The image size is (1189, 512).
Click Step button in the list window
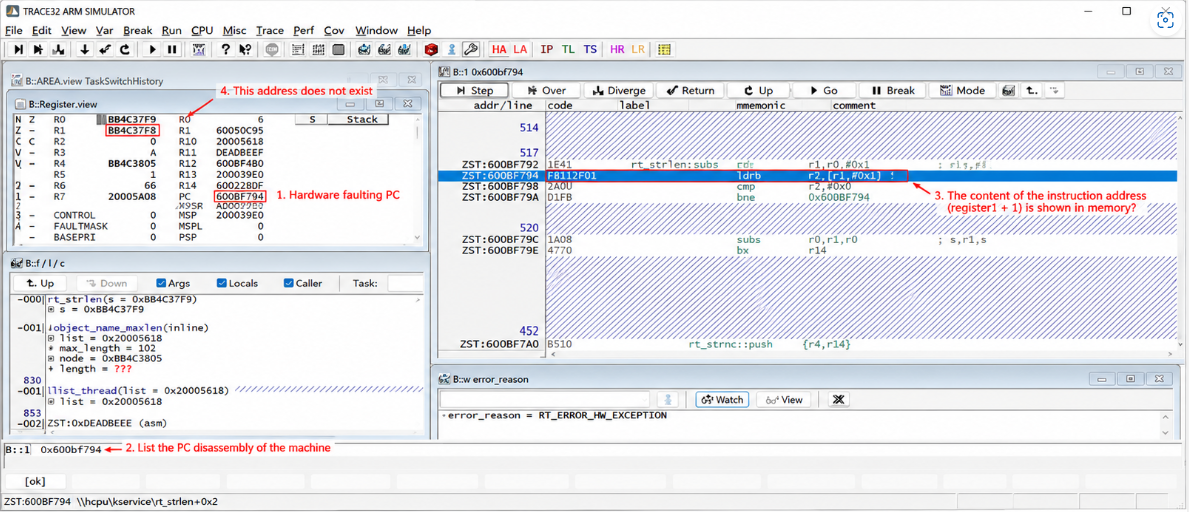pyautogui.click(x=475, y=90)
